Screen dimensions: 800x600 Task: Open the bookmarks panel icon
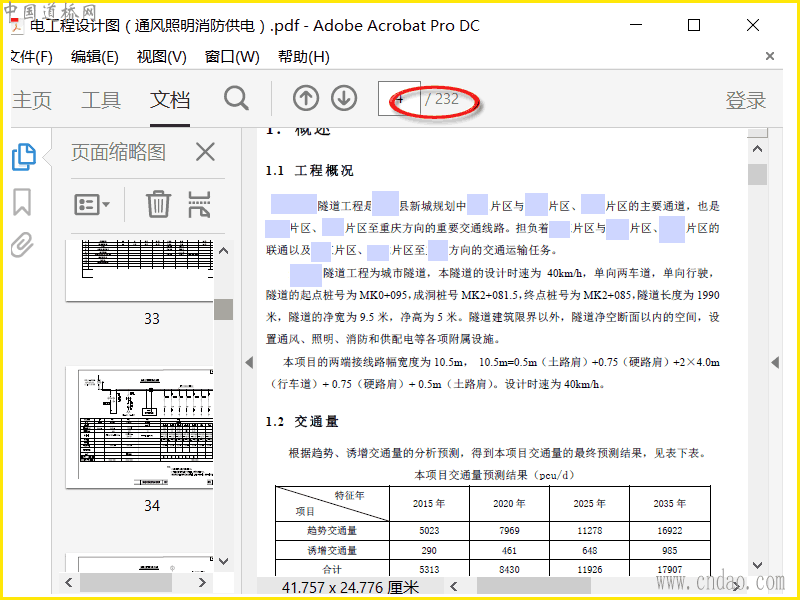[x=22, y=202]
